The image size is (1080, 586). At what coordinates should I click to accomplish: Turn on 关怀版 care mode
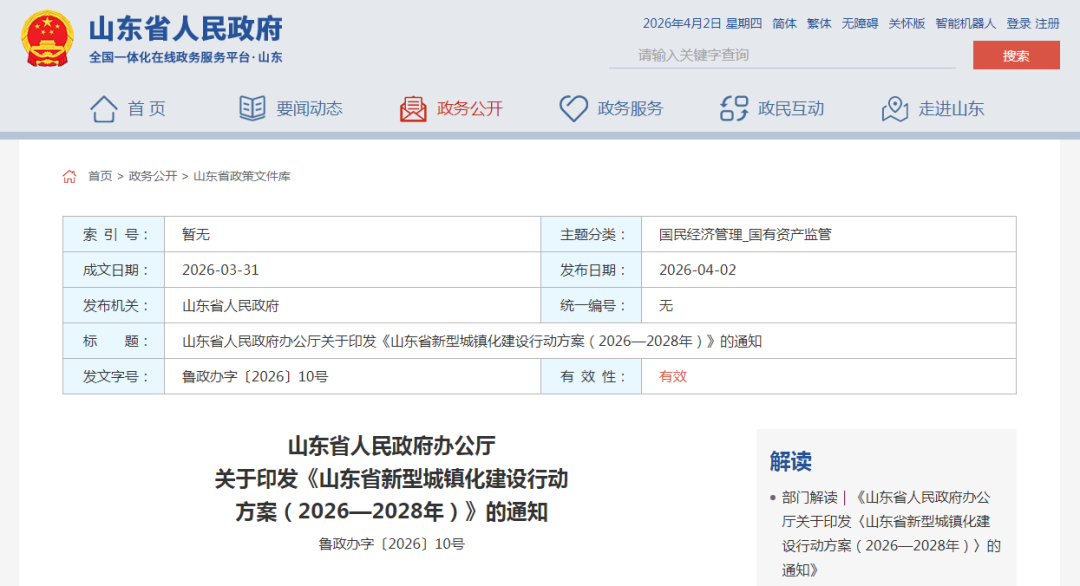(x=907, y=23)
